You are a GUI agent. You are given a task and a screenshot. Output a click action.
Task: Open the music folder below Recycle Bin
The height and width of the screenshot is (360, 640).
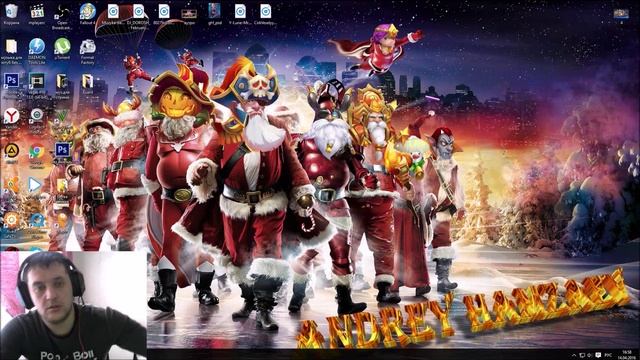click(11, 51)
